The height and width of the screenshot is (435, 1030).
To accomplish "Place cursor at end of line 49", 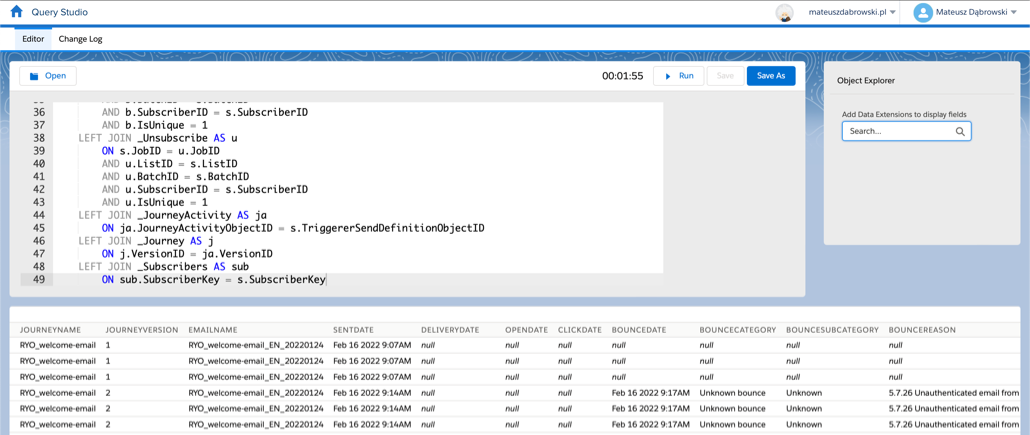I will (327, 280).
